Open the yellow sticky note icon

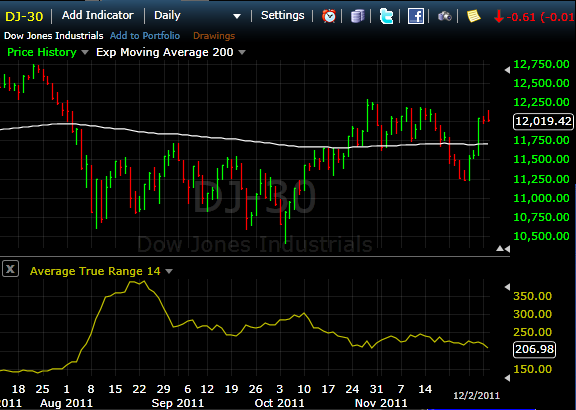pos(474,16)
